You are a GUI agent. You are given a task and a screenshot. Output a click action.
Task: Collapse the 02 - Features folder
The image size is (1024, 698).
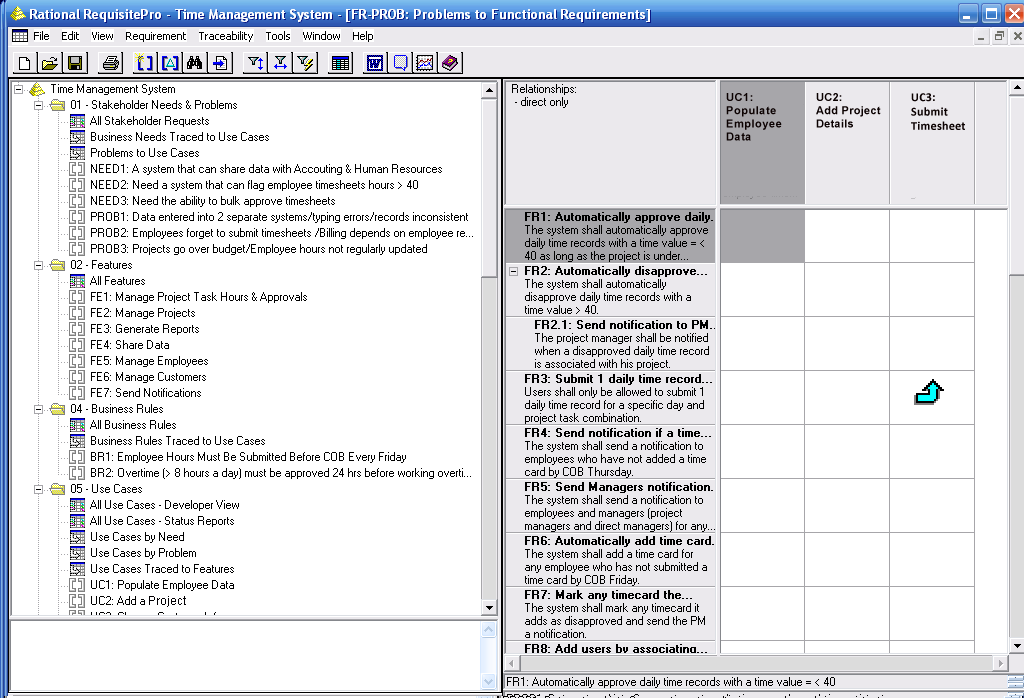(x=39, y=265)
